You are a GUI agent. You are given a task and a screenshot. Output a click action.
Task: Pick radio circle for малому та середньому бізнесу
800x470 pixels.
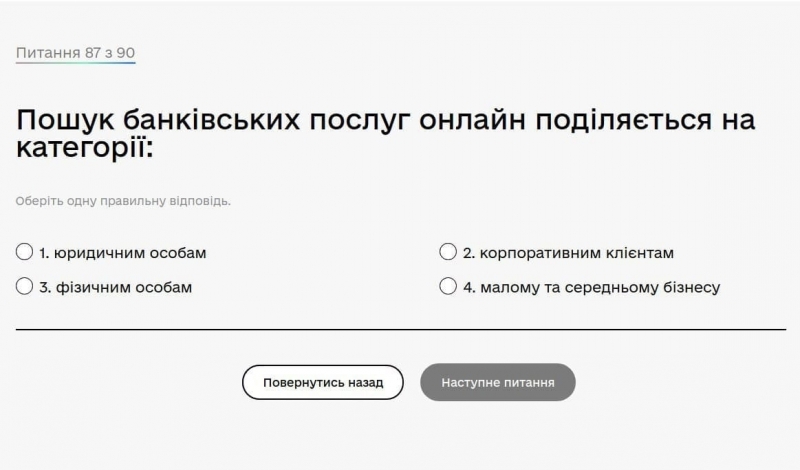pyautogui.click(x=448, y=287)
